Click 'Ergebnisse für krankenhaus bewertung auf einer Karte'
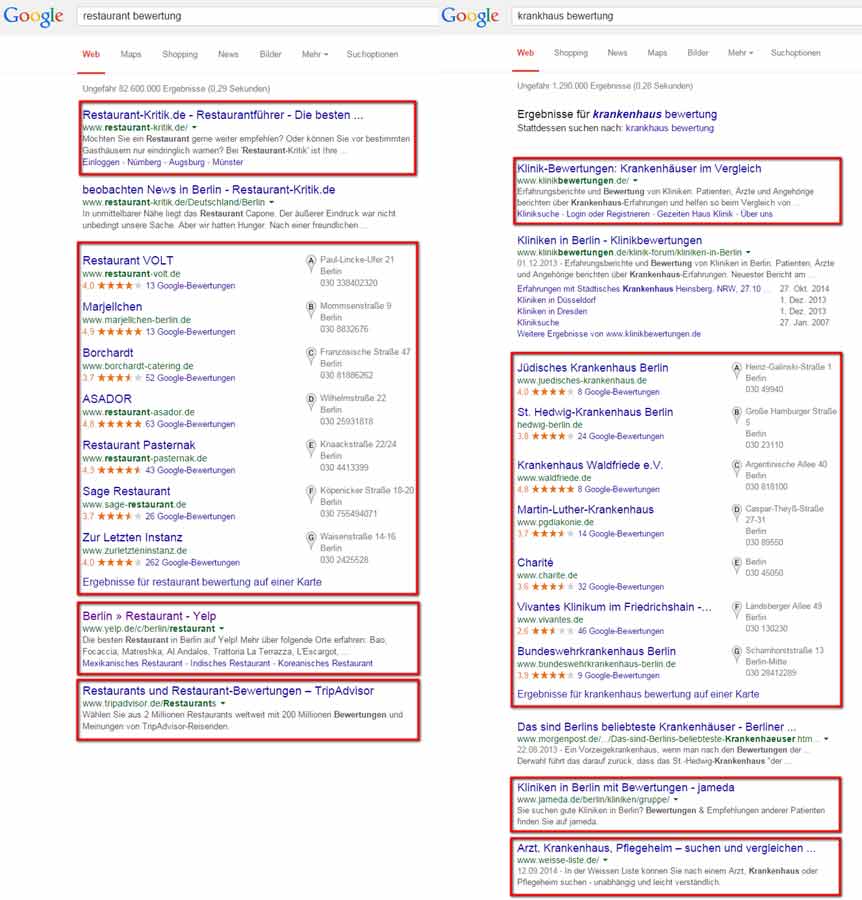Viewport: 862px width, 900px height. coord(638,694)
